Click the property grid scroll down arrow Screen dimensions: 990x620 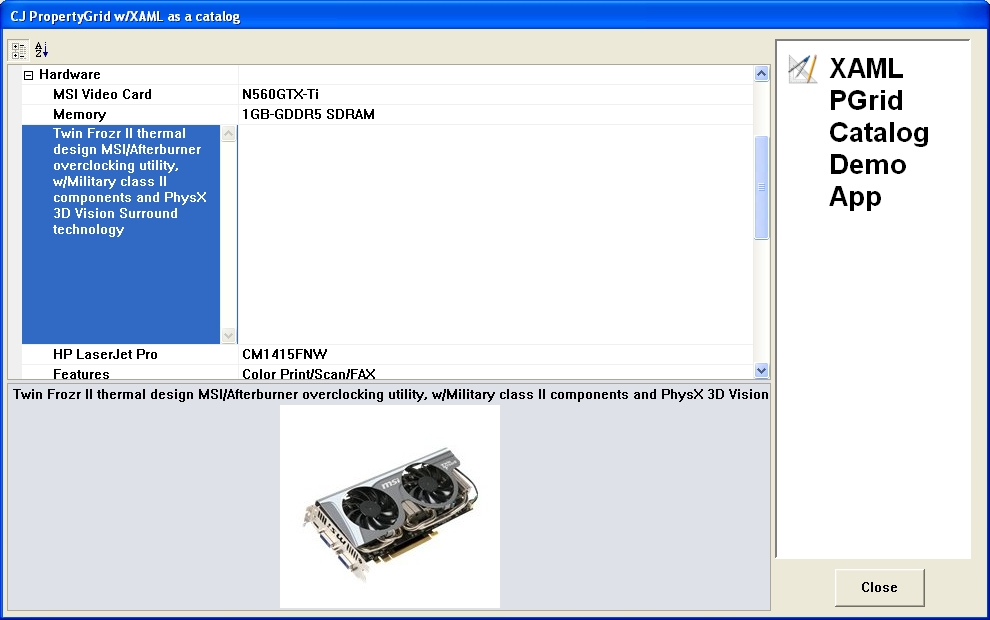pos(761,371)
